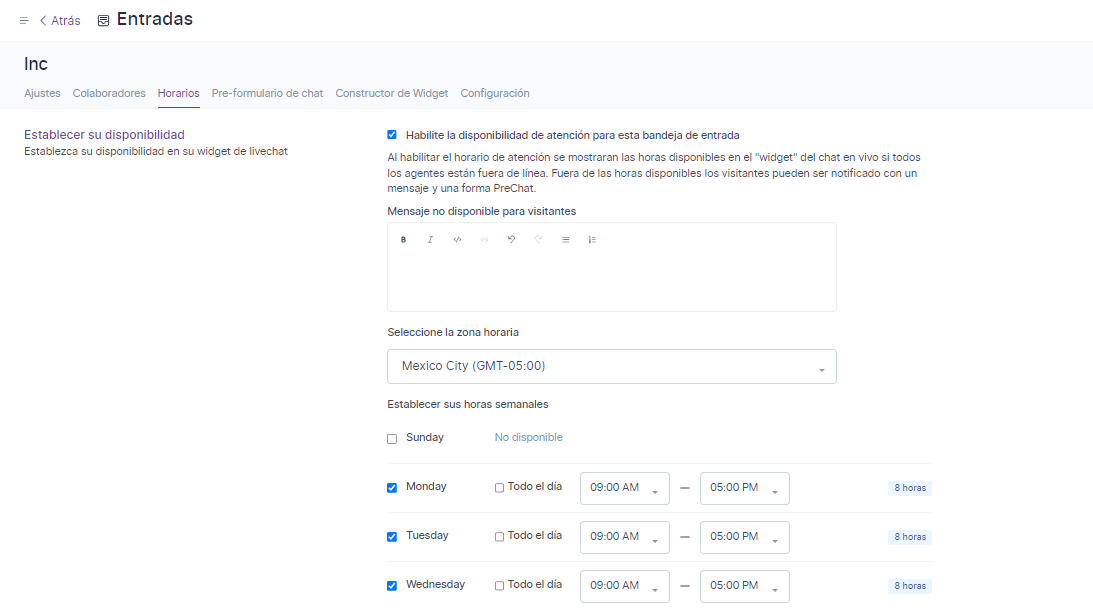Enable Sunday availability checkbox
The width and height of the screenshot is (1093, 610).
point(392,438)
